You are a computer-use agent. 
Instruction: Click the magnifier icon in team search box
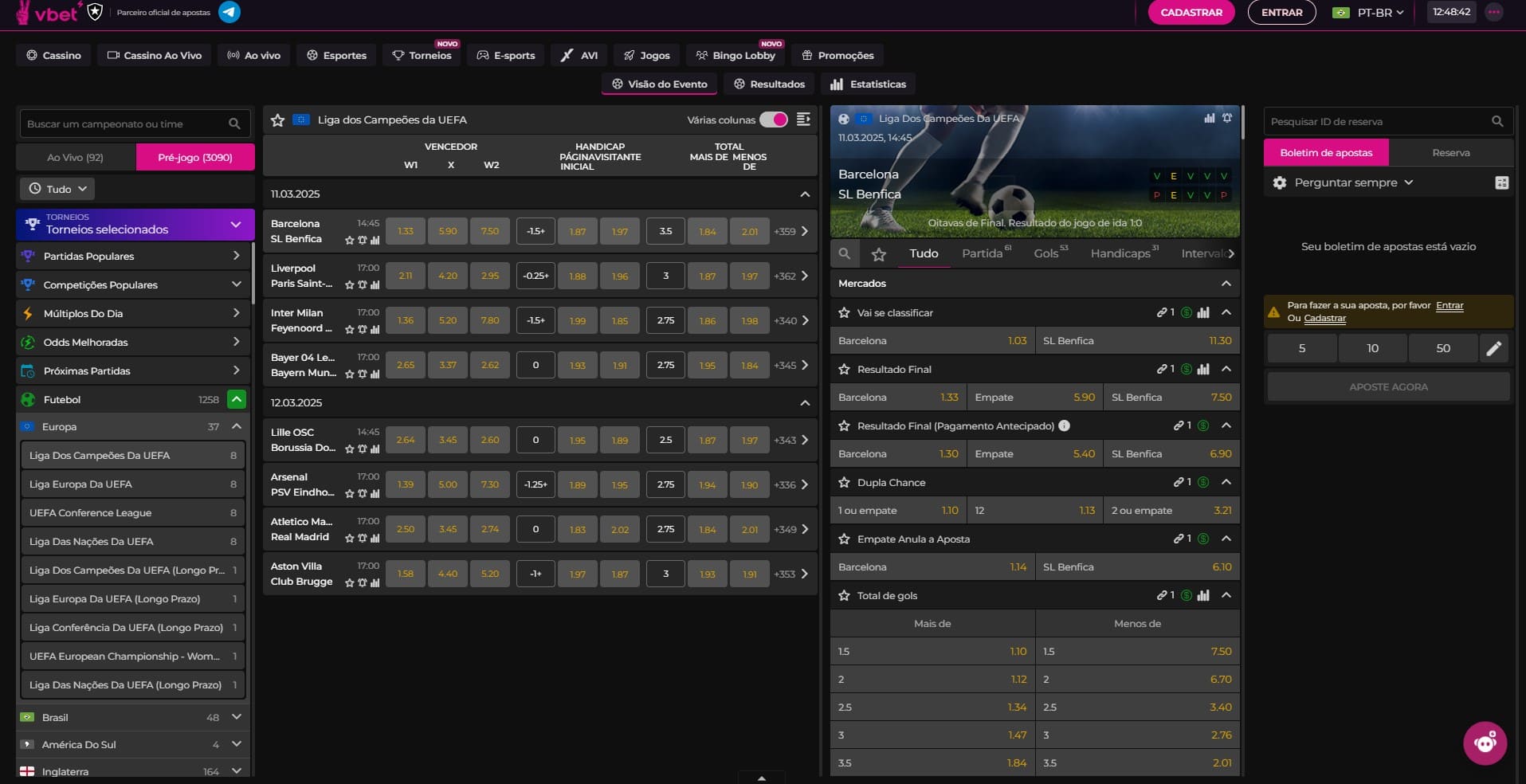point(234,123)
